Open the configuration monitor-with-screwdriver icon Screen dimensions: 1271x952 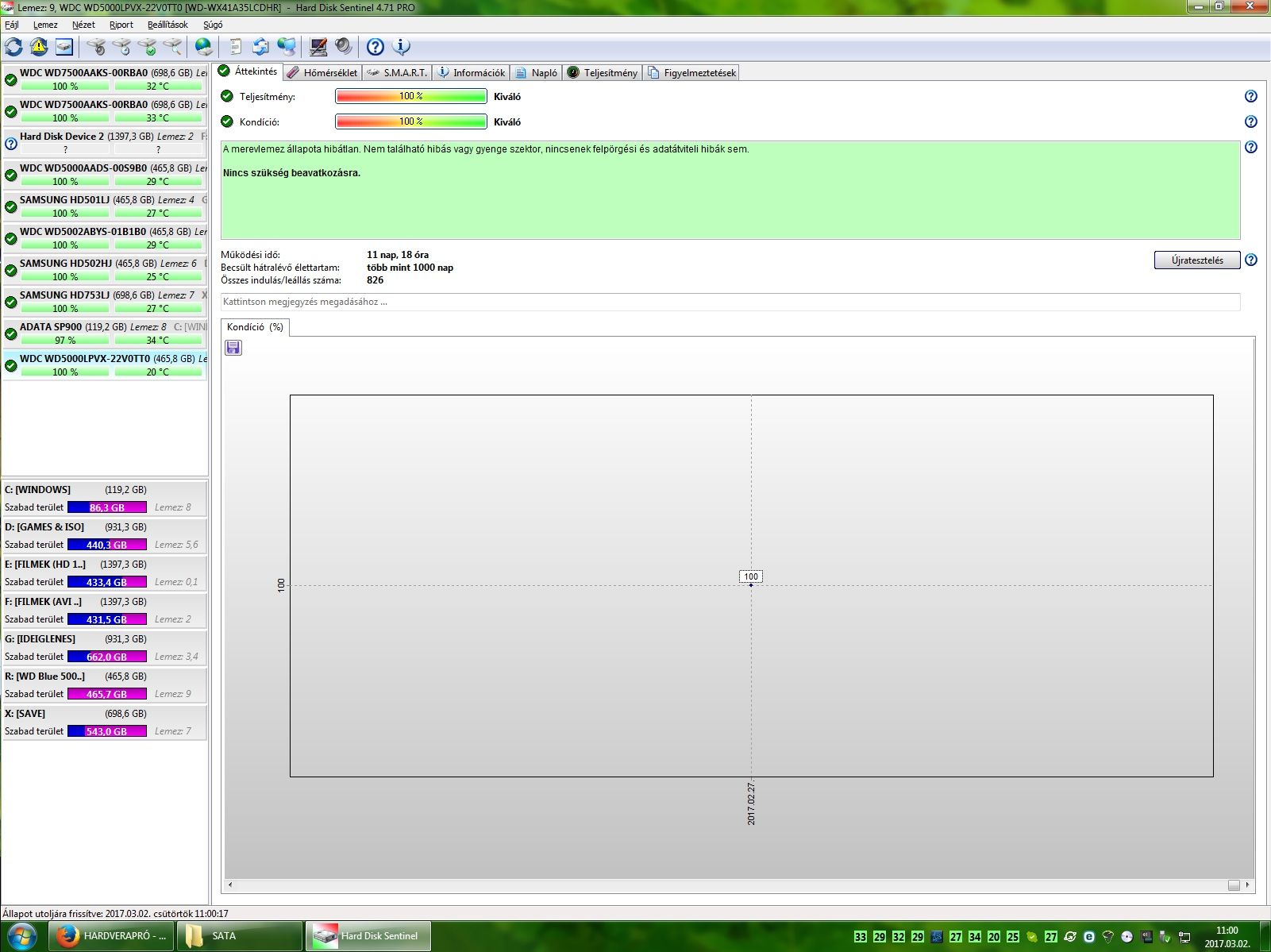318,47
